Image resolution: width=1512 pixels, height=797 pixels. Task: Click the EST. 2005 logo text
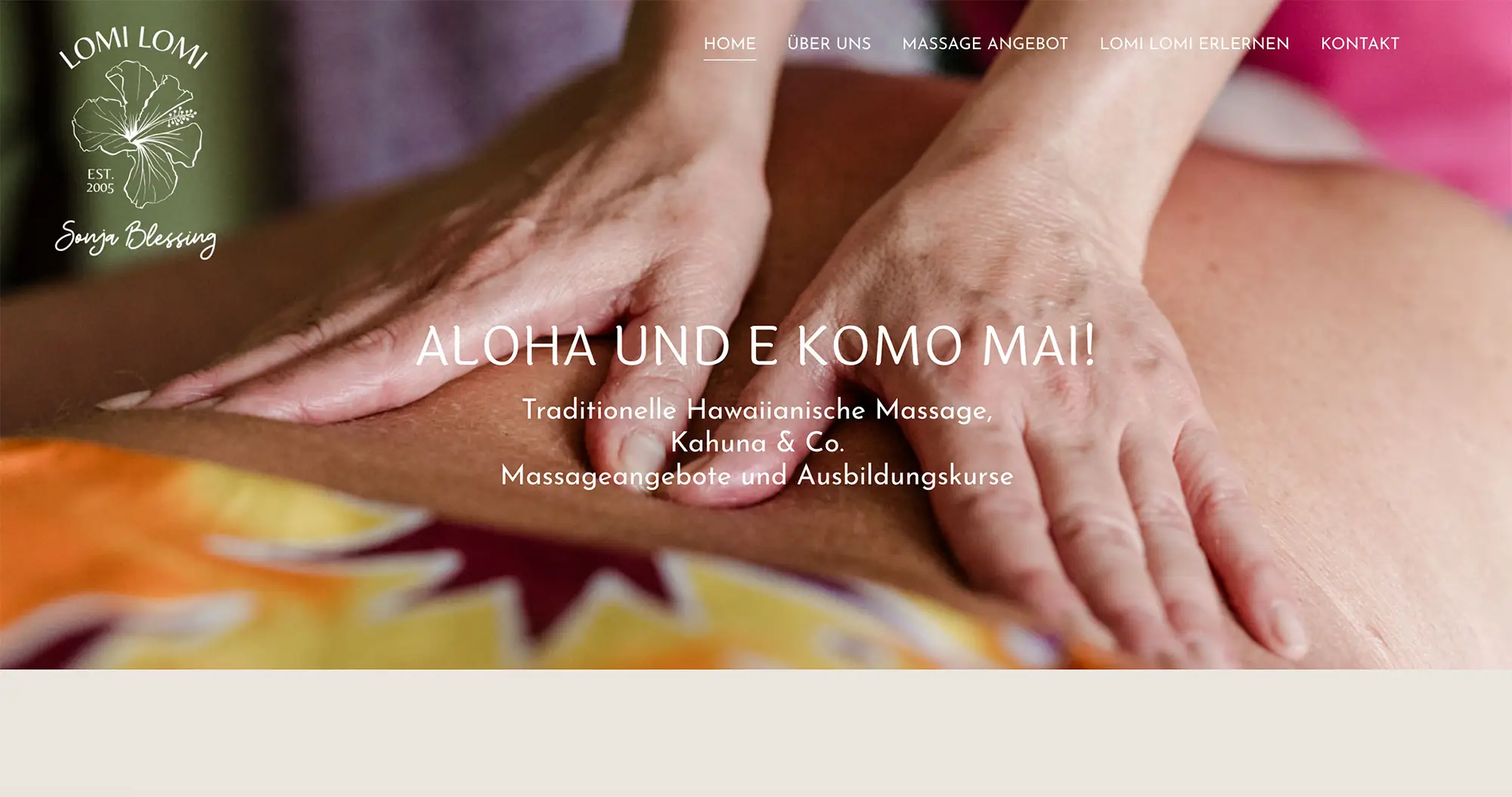[100, 181]
